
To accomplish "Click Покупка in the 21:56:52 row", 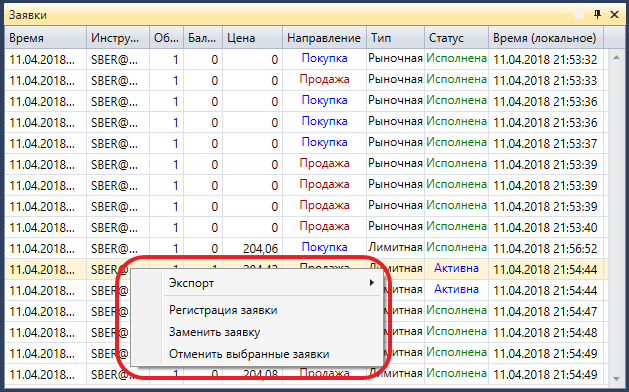I will pos(324,247).
